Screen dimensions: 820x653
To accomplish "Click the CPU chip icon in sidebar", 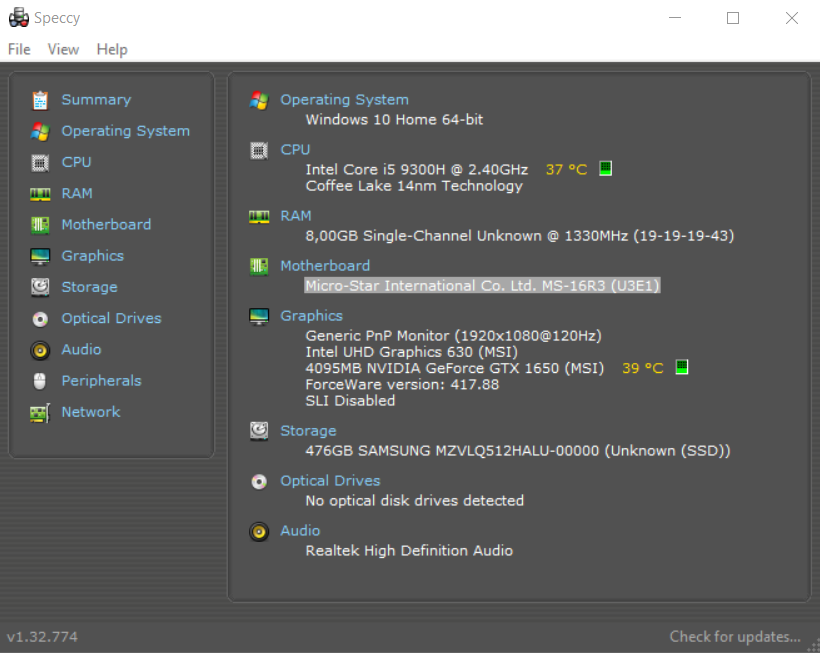I will (40, 162).
